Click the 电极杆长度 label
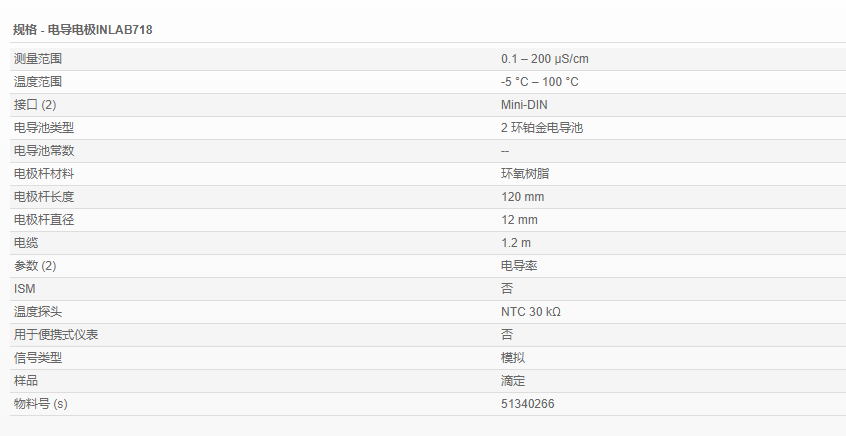846x436 pixels. pyautogui.click(x=44, y=197)
